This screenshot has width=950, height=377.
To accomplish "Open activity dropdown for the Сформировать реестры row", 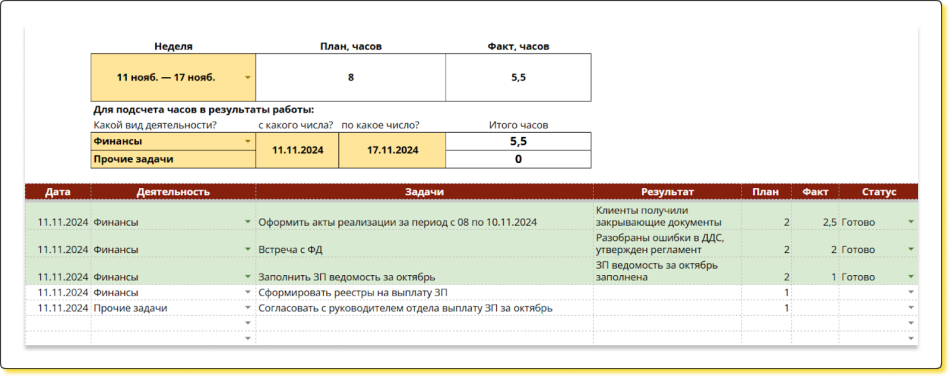I will [x=247, y=293].
